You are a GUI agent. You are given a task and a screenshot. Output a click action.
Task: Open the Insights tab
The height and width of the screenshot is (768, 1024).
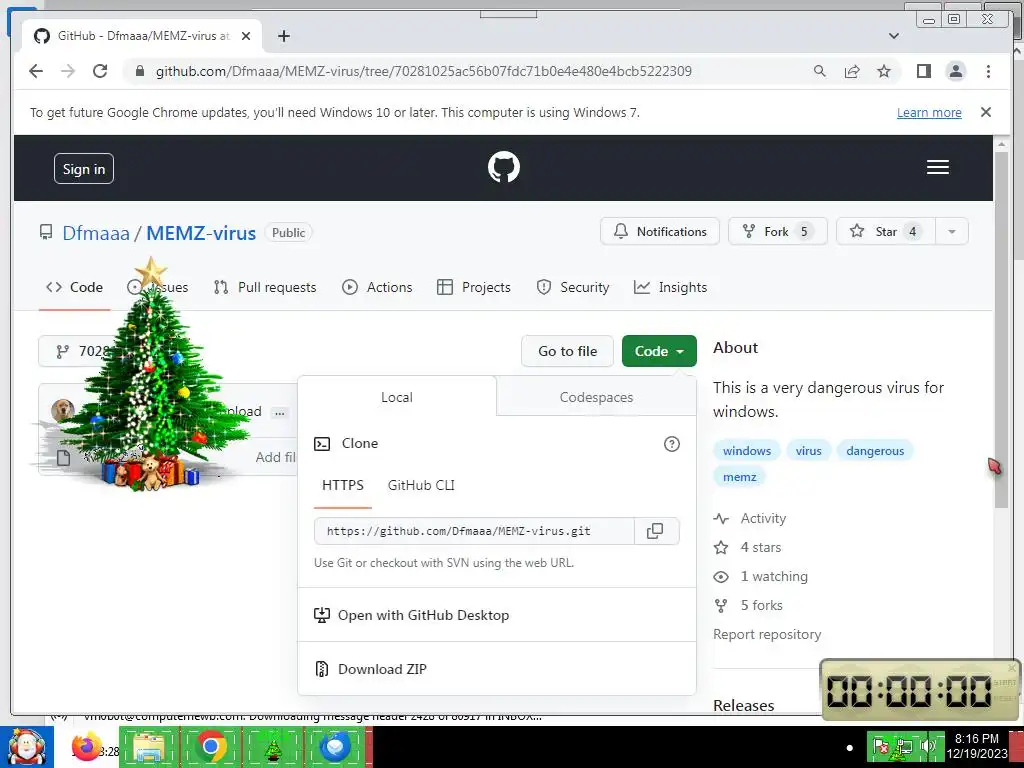point(671,287)
